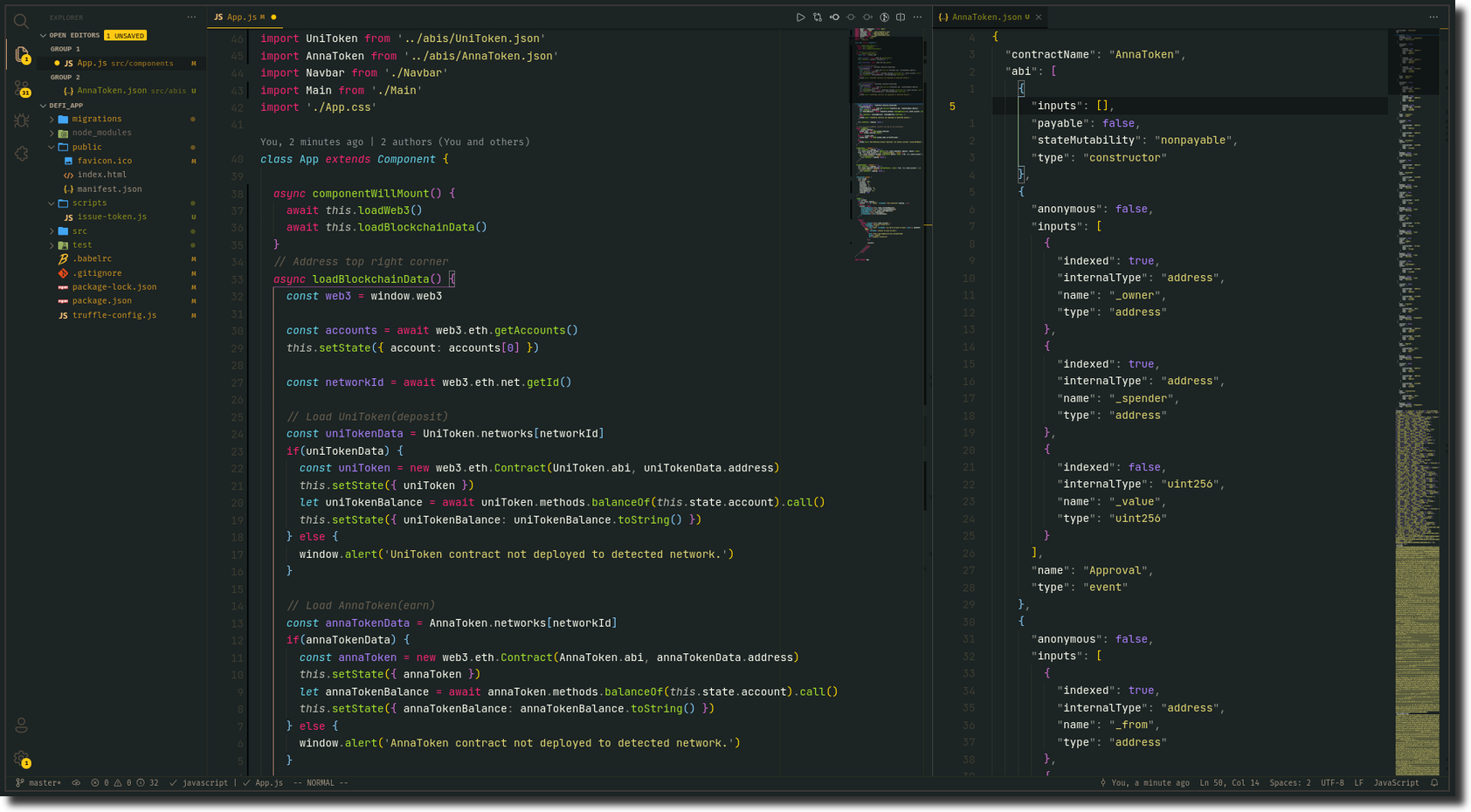Collapse the Open Editors section
The image size is (1471, 812).
coord(43,35)
